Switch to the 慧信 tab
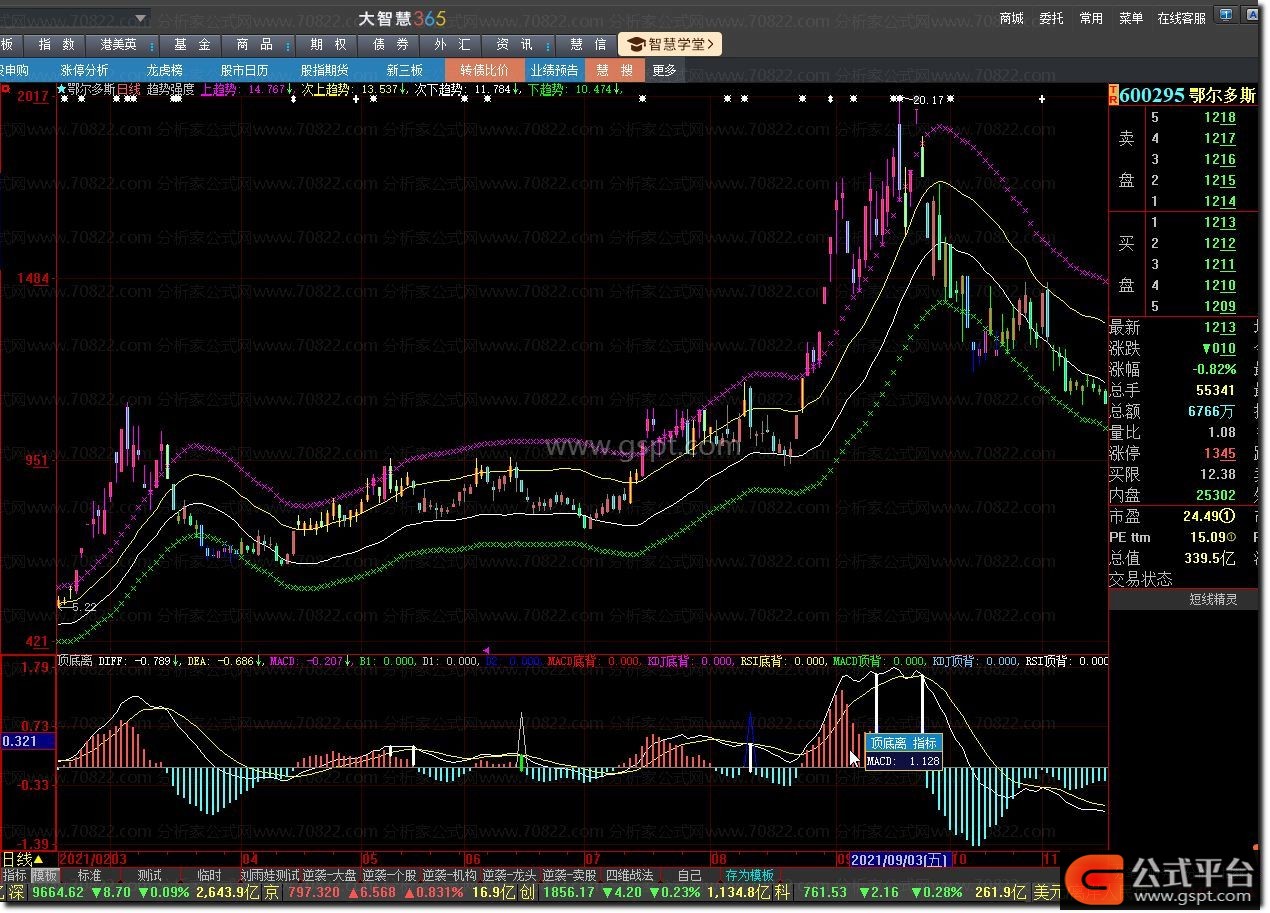This screenshot has width=1270, height=913. point(588,45)
